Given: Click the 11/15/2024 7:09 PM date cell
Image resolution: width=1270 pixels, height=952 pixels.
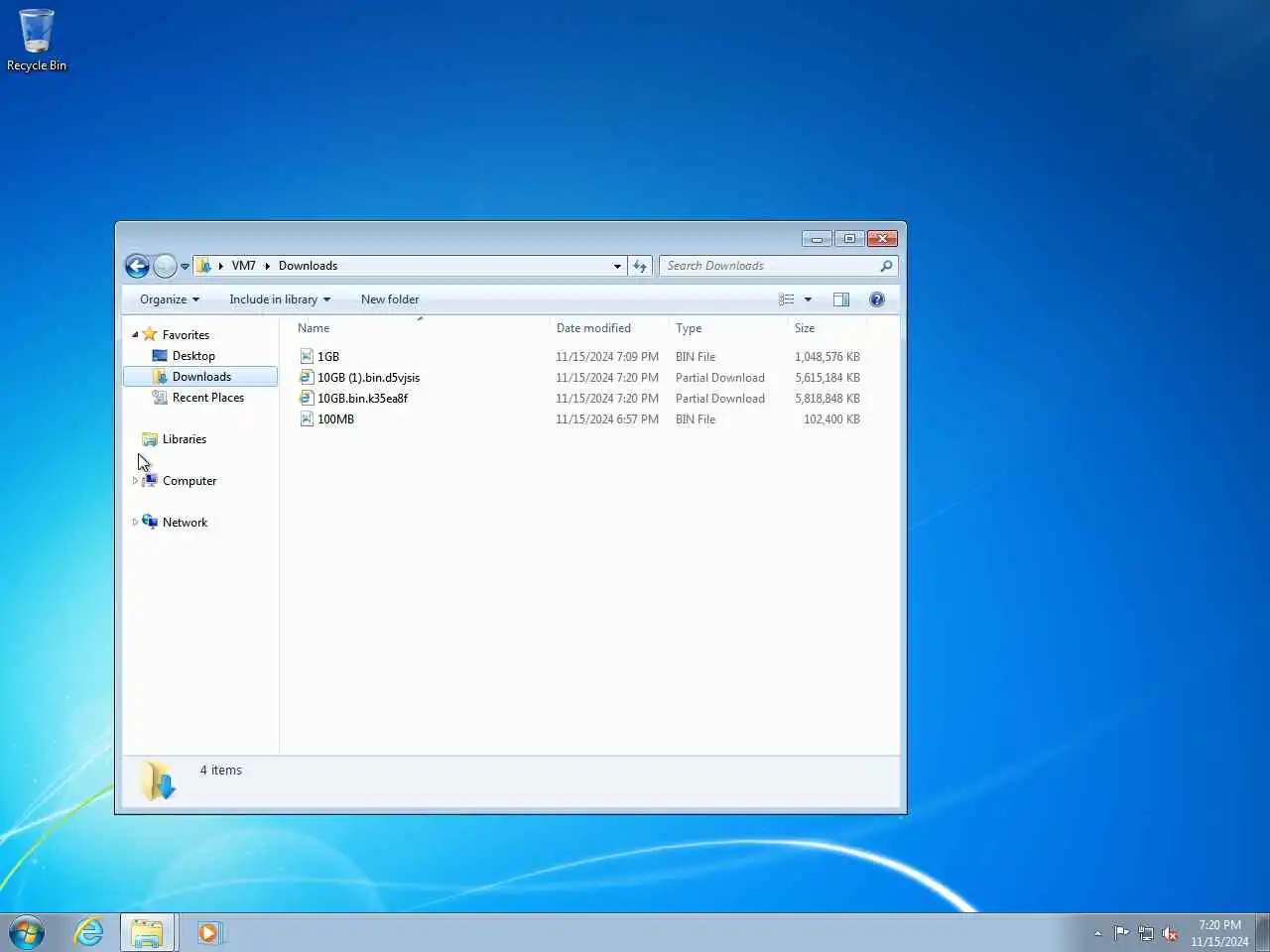Looking at the screenshot, I should (607, 357).
